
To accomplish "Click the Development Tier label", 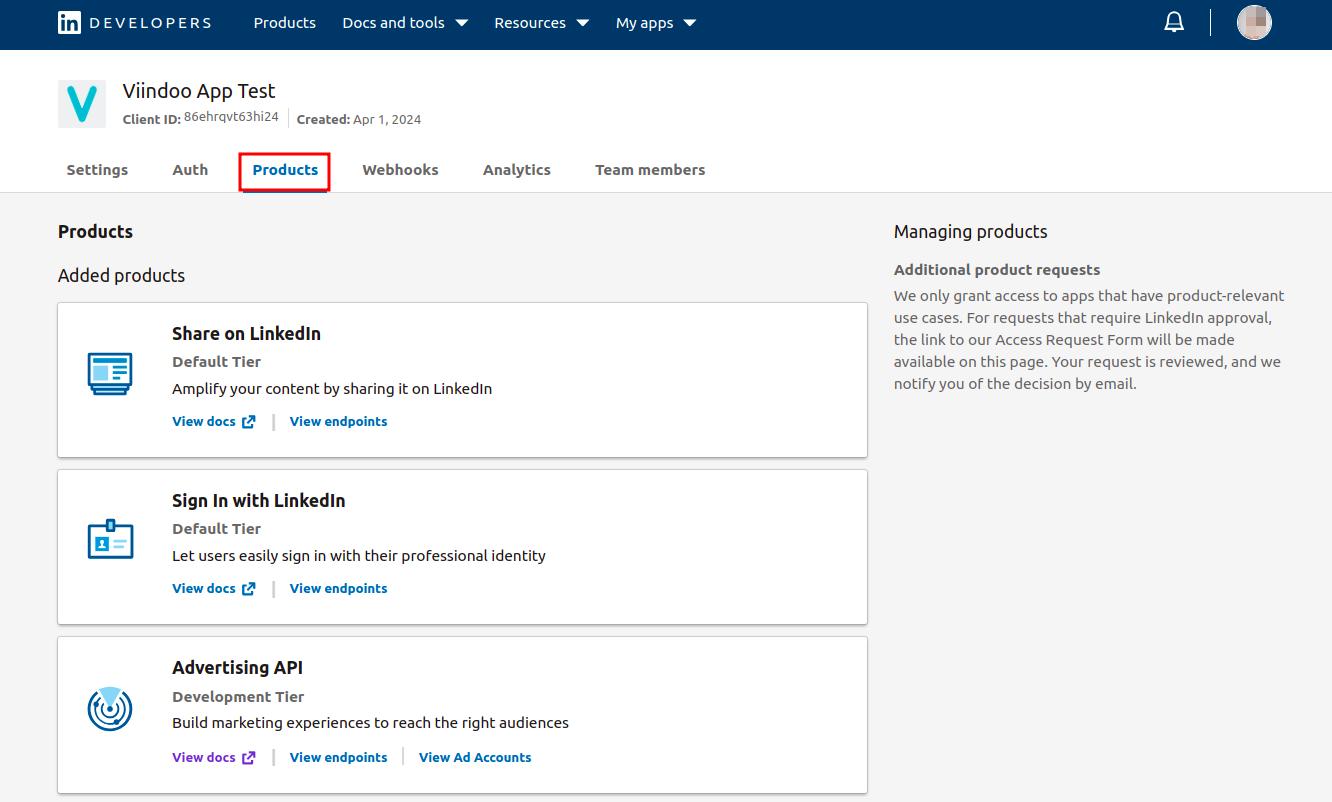I will tap(238, 697).
